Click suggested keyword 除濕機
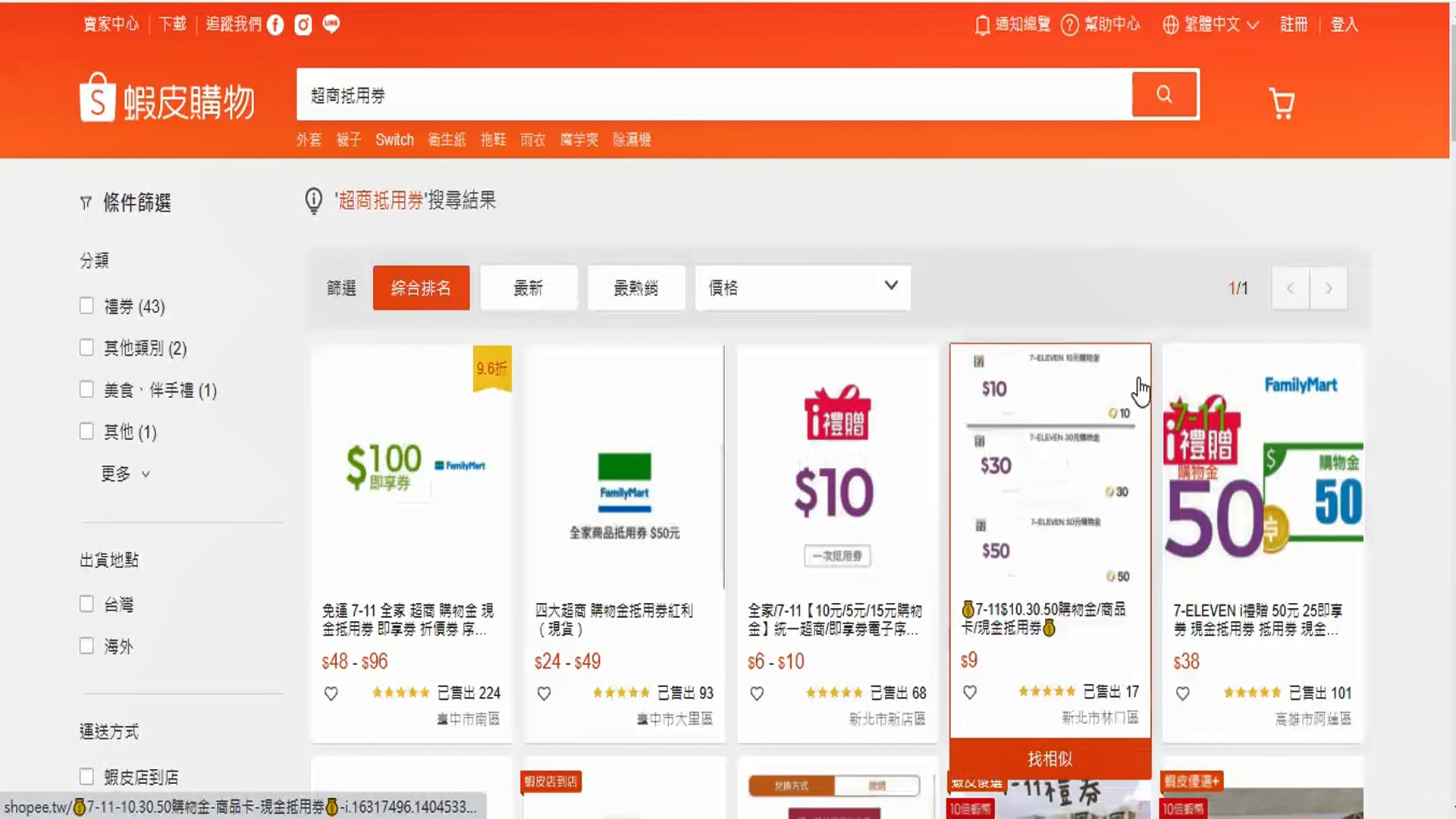Image resolution: width=1456 pixels, height=819 pixels. (x=632, y=140)
